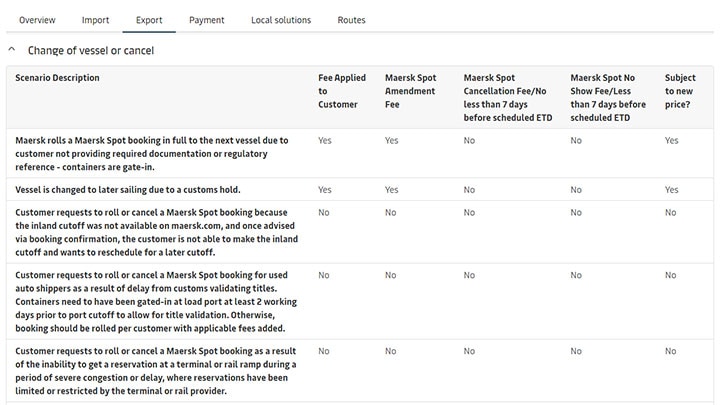This screenshot has height=405, width=720.
Task: Click the Scenario Description column header
Action: (57, 78)
